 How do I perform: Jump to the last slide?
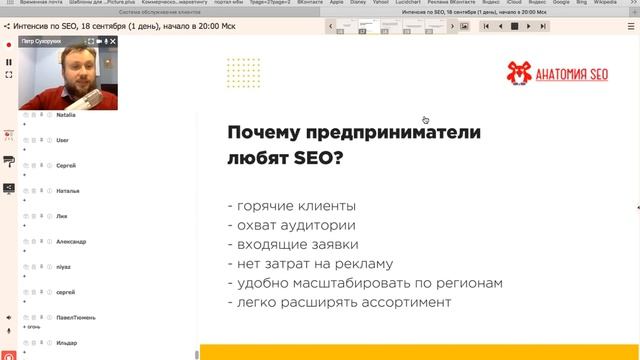tap(543, 27)
